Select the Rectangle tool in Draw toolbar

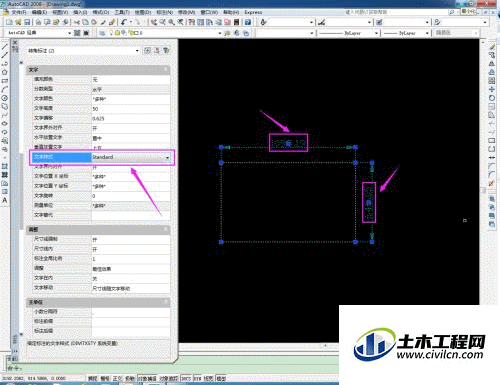(5, 81)
